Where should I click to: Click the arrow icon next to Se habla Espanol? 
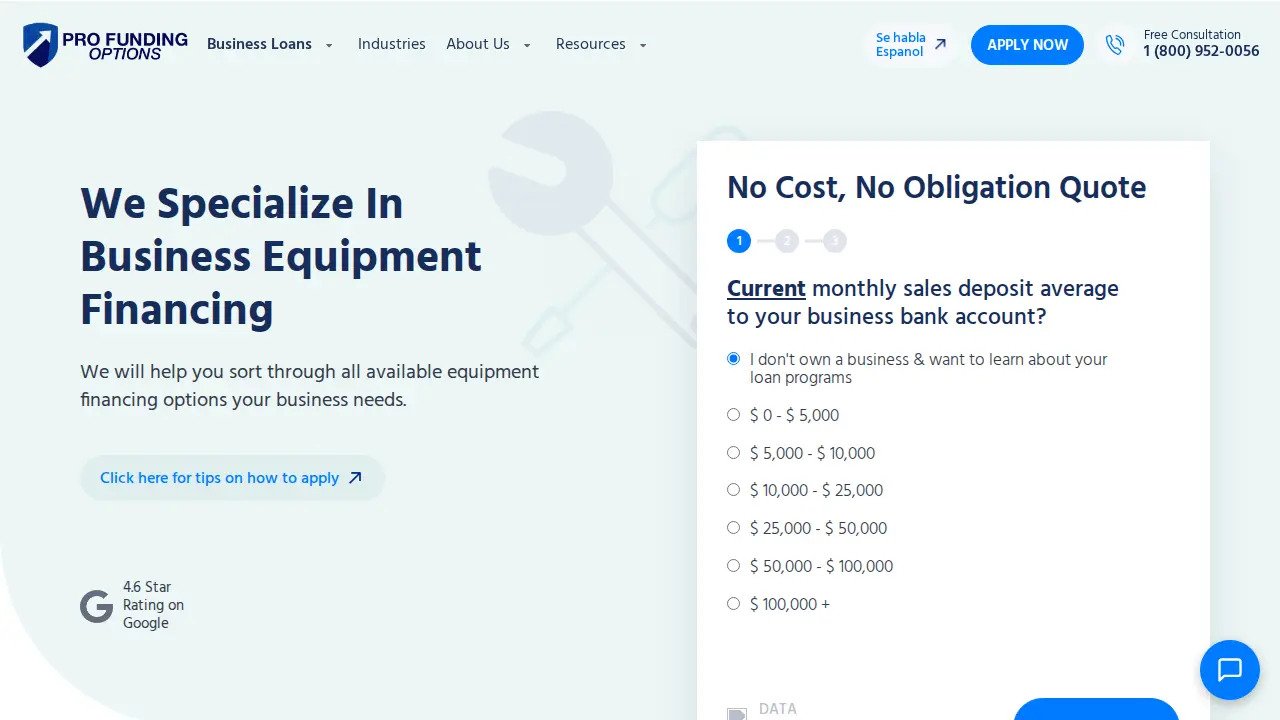(940, 45)
